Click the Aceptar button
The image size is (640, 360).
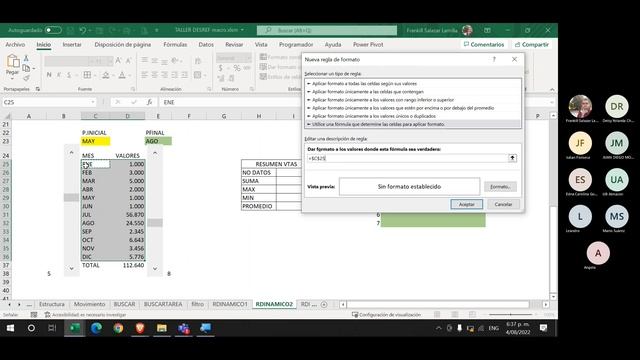467,204
